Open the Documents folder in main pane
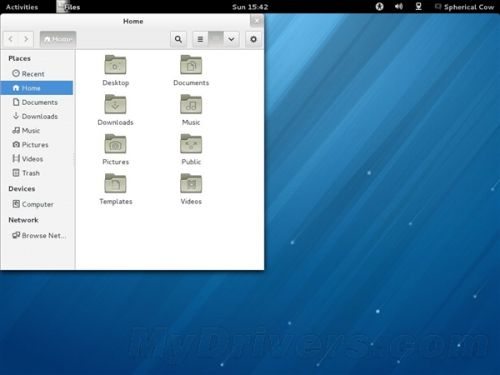This screenshot has width=500, height=375. click(x=191, y=65)
